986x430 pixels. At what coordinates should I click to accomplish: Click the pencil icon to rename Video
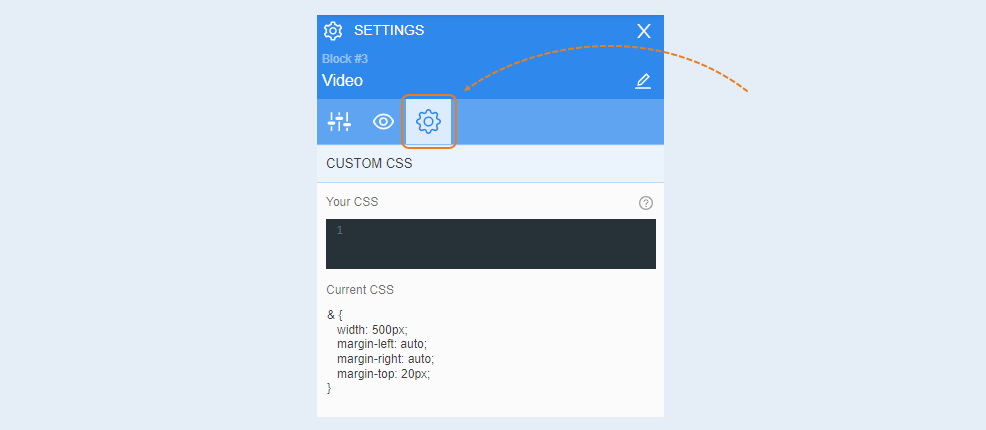(x=643, y=81)
